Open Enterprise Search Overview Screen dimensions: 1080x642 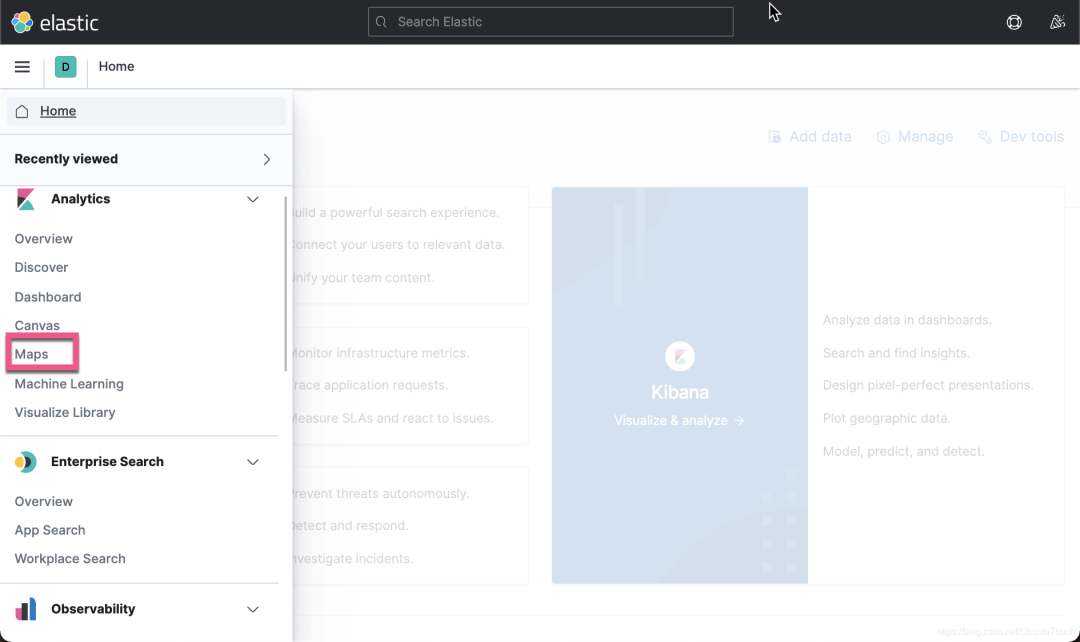click(43, 501)
